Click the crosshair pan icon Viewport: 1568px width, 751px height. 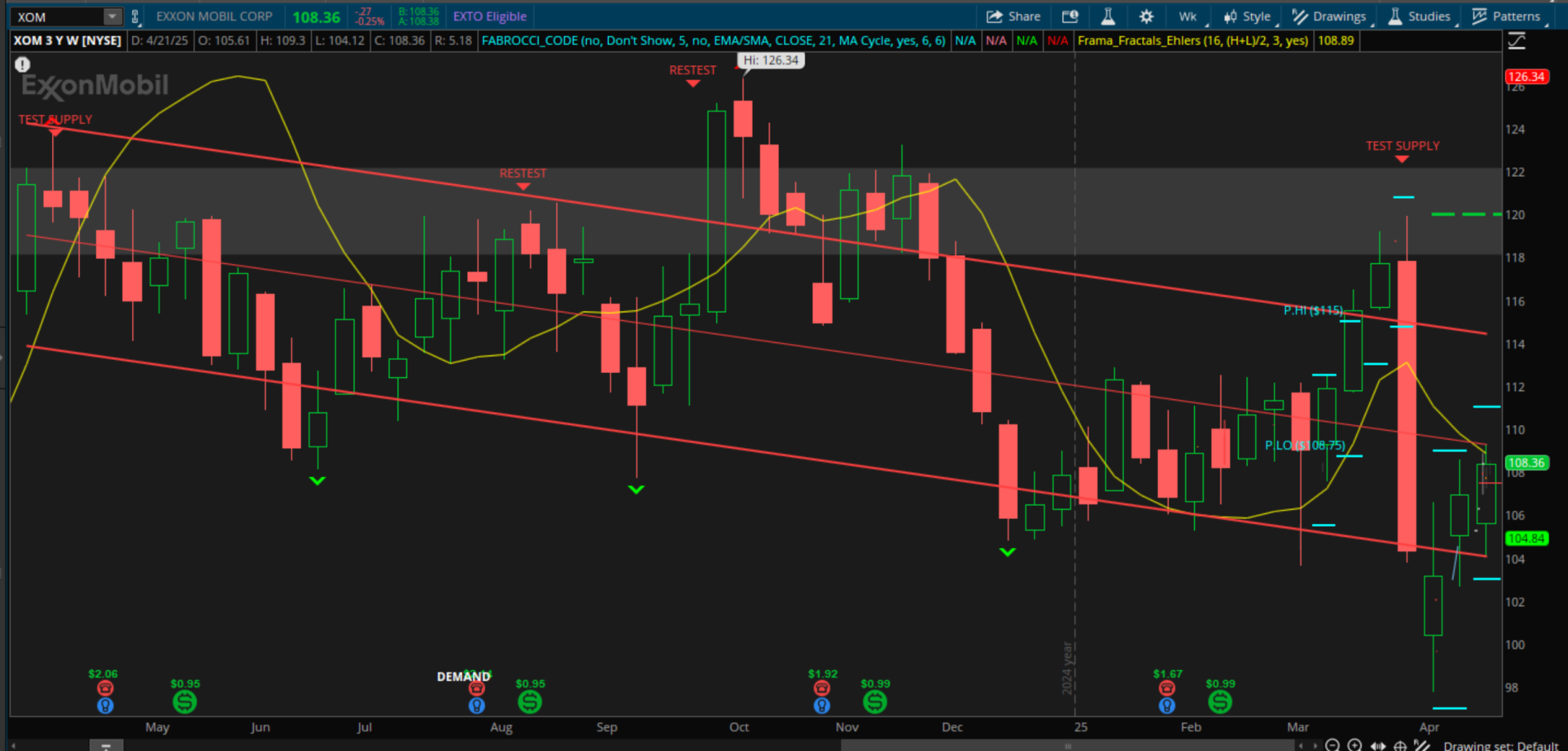[x=1400, y=745]
